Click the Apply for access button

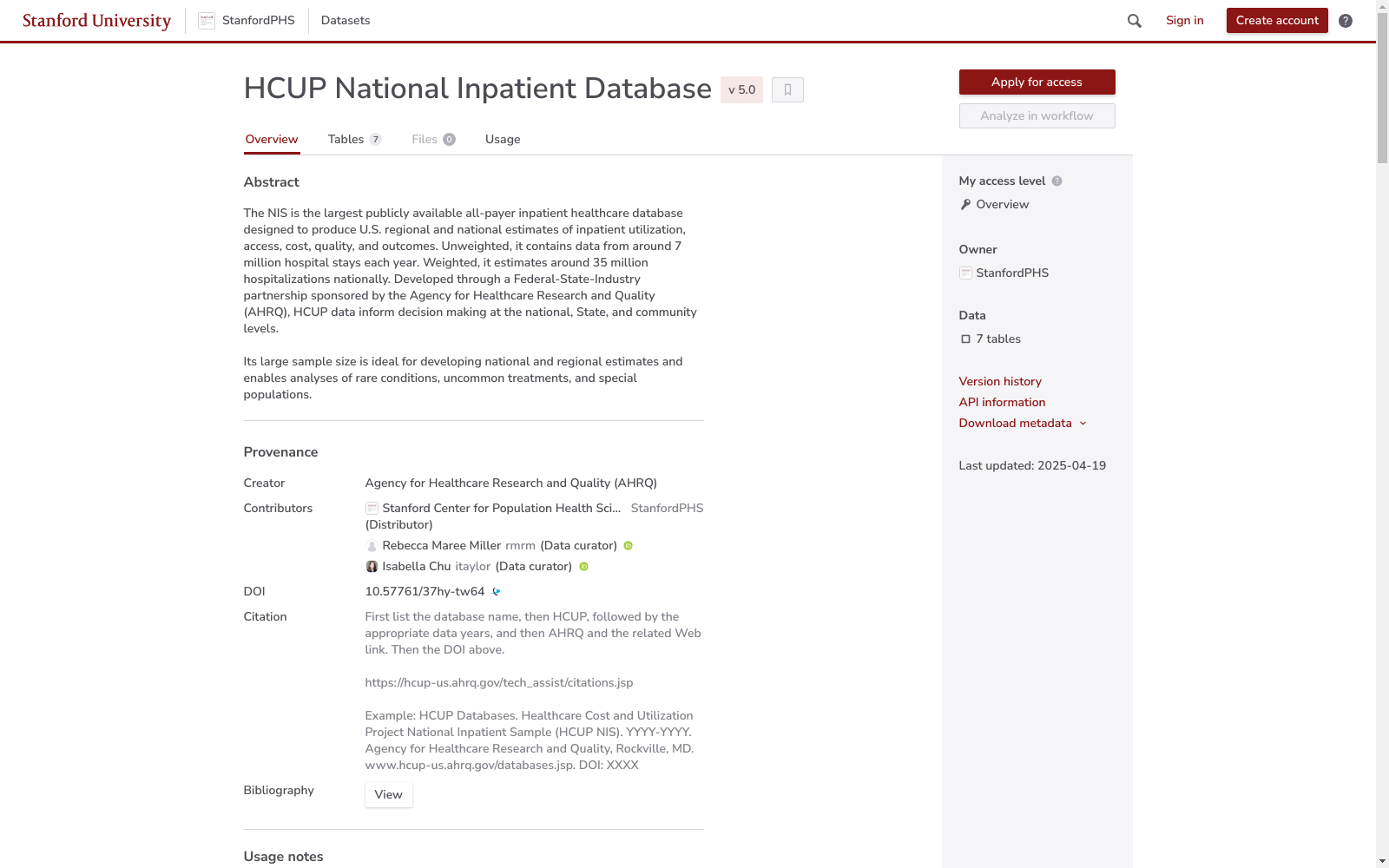[1037, 82]
